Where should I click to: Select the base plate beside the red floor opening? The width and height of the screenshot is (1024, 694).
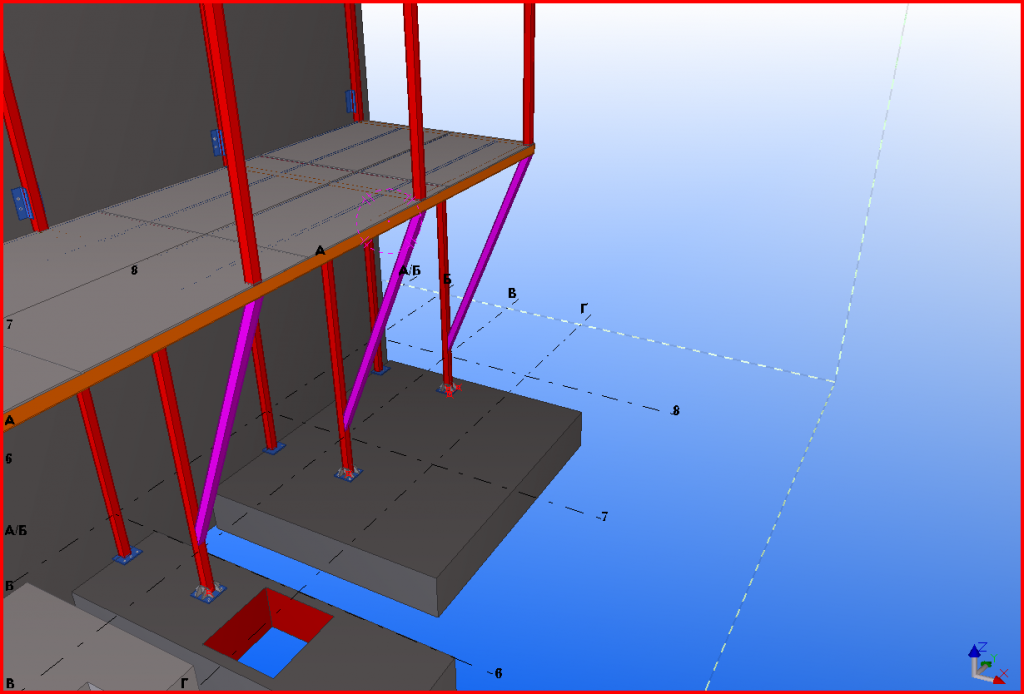(208, 593)
